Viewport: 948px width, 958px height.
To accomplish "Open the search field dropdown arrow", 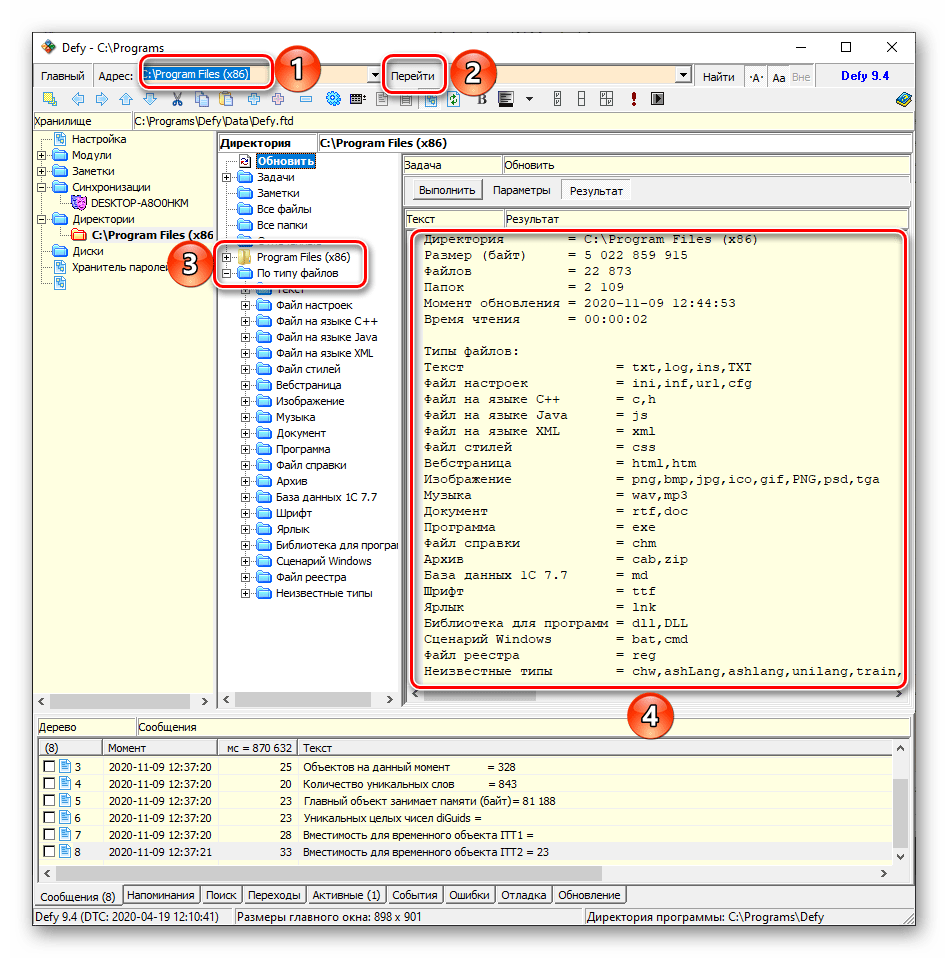I will 684,75.
